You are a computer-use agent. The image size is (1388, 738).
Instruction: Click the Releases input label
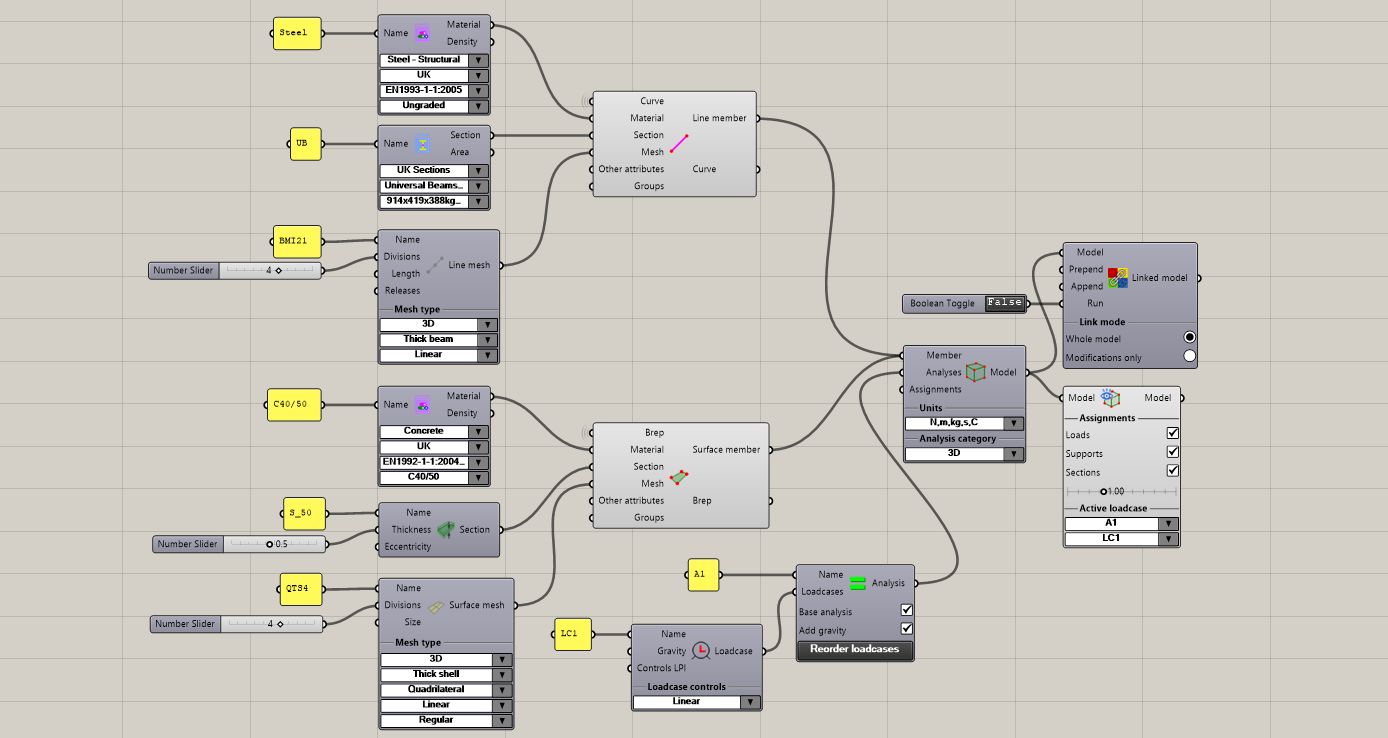tap(402, 291)
